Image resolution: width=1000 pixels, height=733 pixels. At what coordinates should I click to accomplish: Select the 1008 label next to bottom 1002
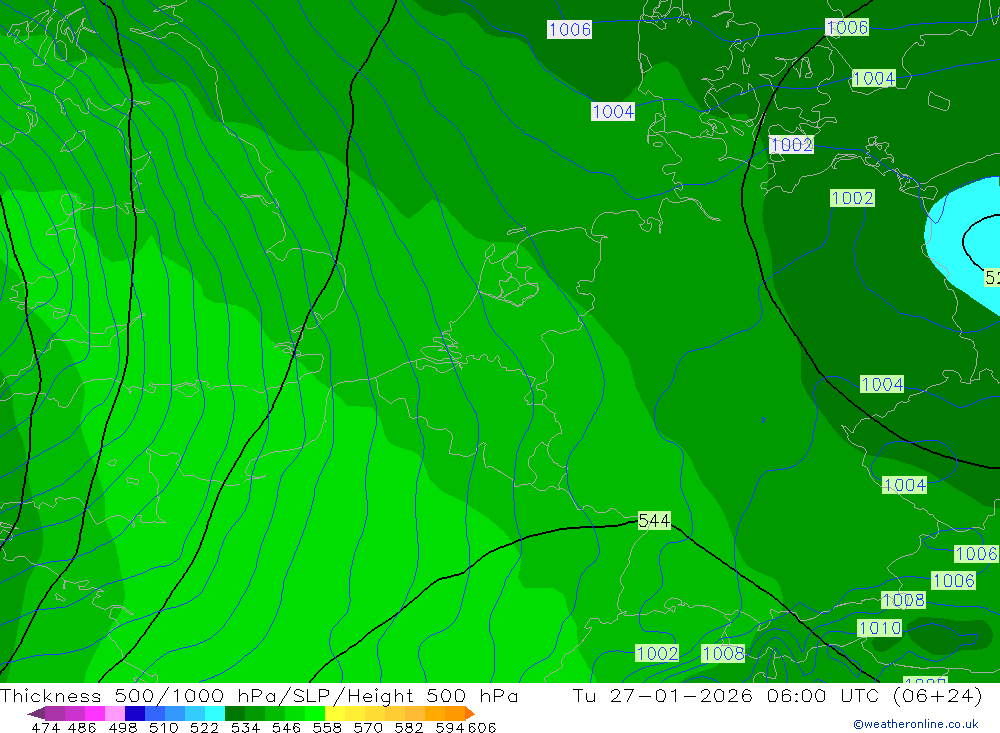723,653
